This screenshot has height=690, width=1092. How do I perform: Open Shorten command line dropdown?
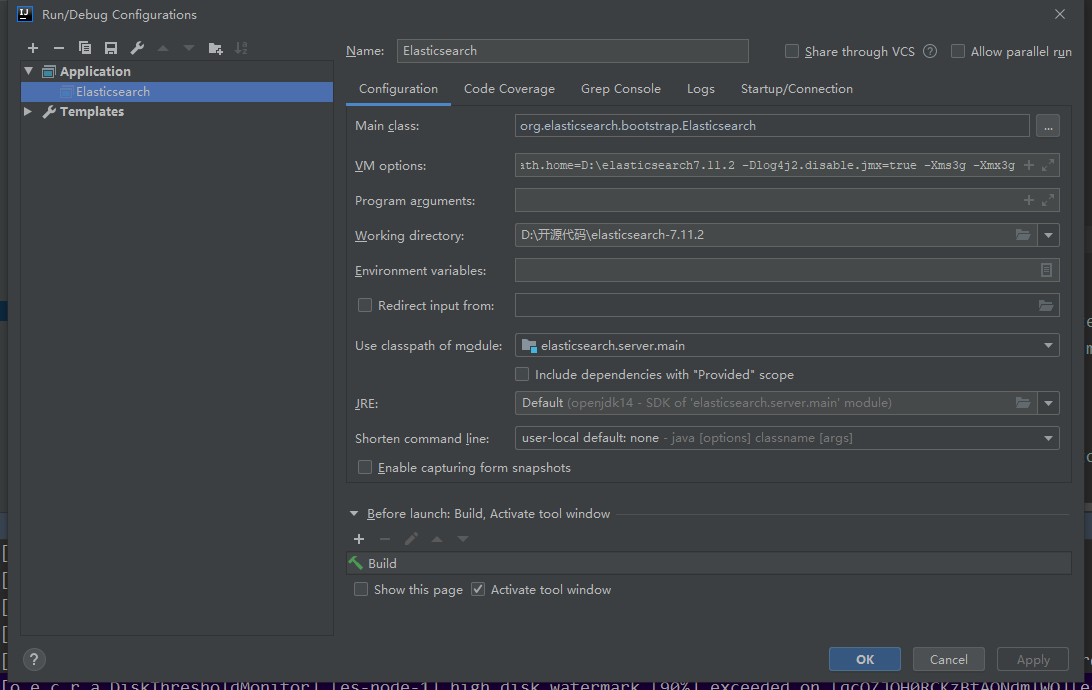click(x=1048, y=438)
